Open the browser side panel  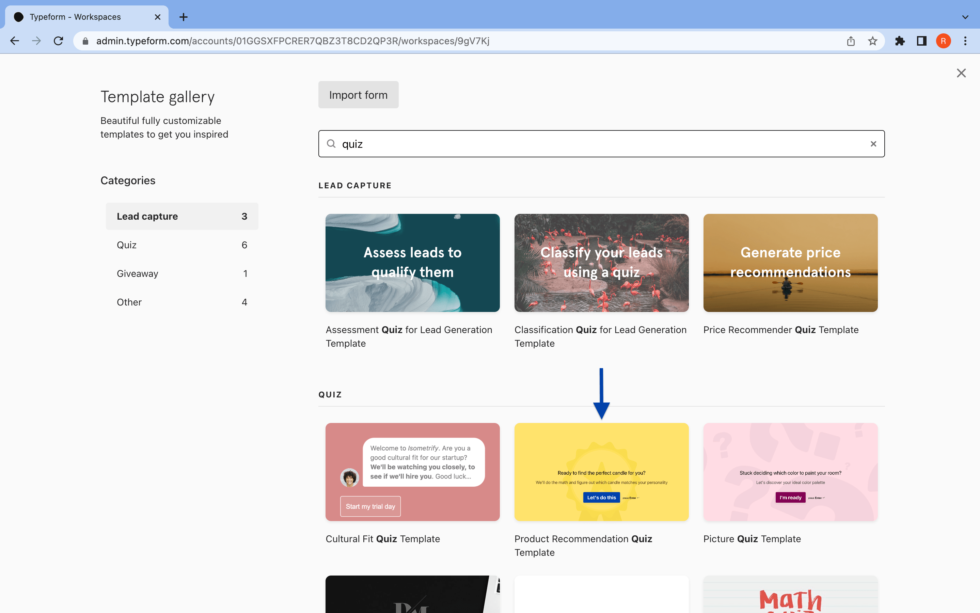point(921,41)
